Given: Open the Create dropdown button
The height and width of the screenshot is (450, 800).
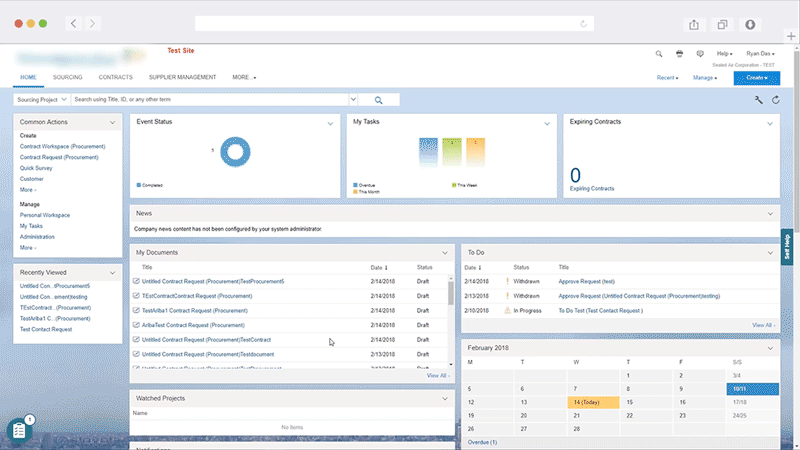Looking at the screenshot, I should (757, 78).
